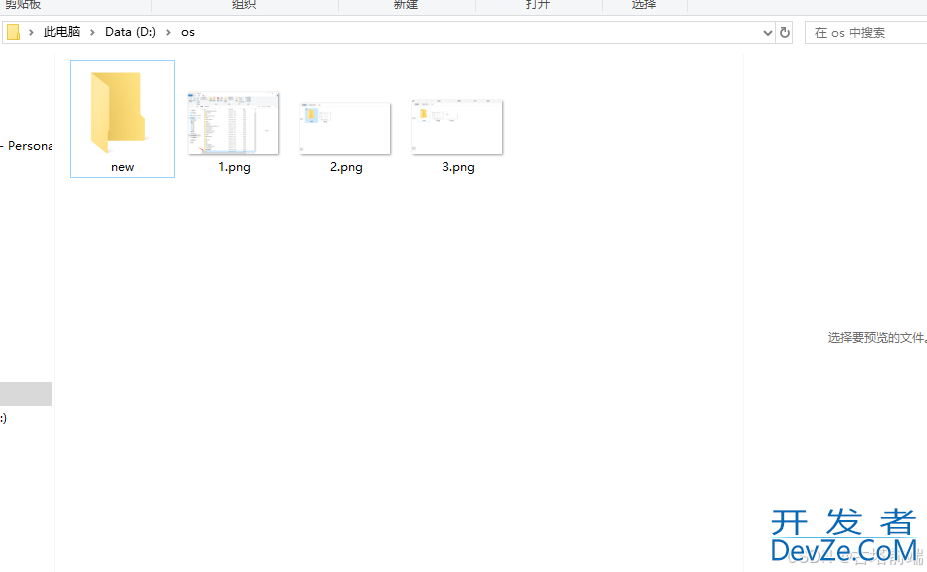Click the os breadcrumb segment
This screenshot has height=572, width=927.
click(x=188, y=32)
